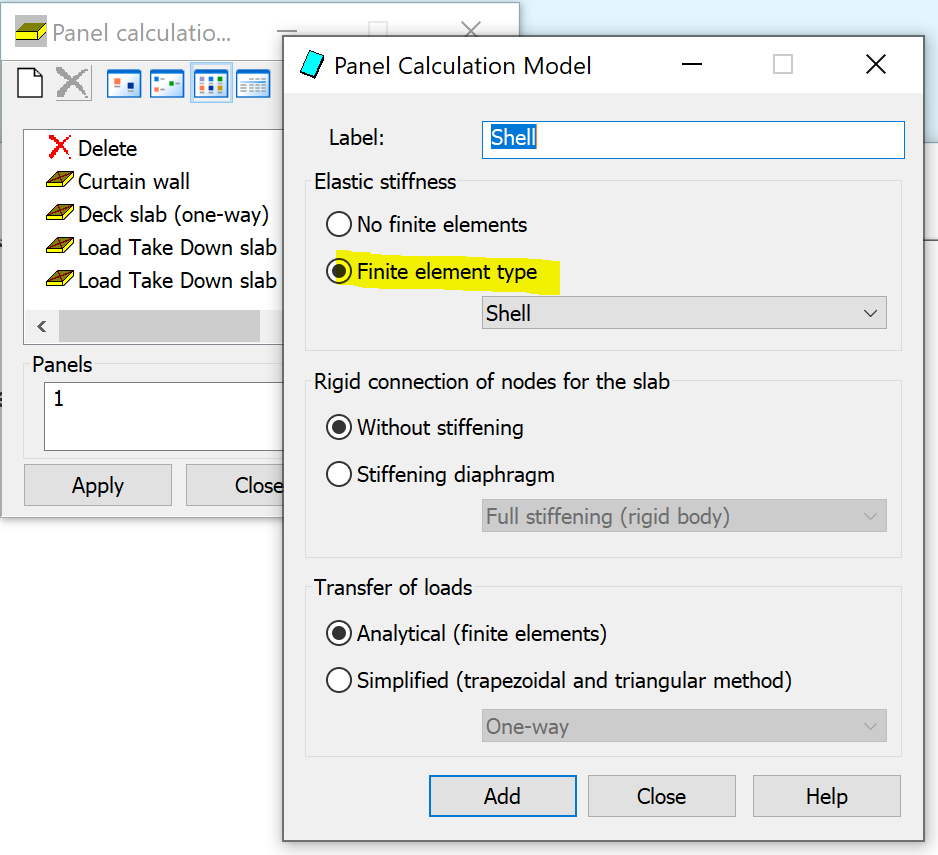Choose Simplified trapezoidal and triangular method
Screen dimensions: 938x855
[x=339, y=680]
